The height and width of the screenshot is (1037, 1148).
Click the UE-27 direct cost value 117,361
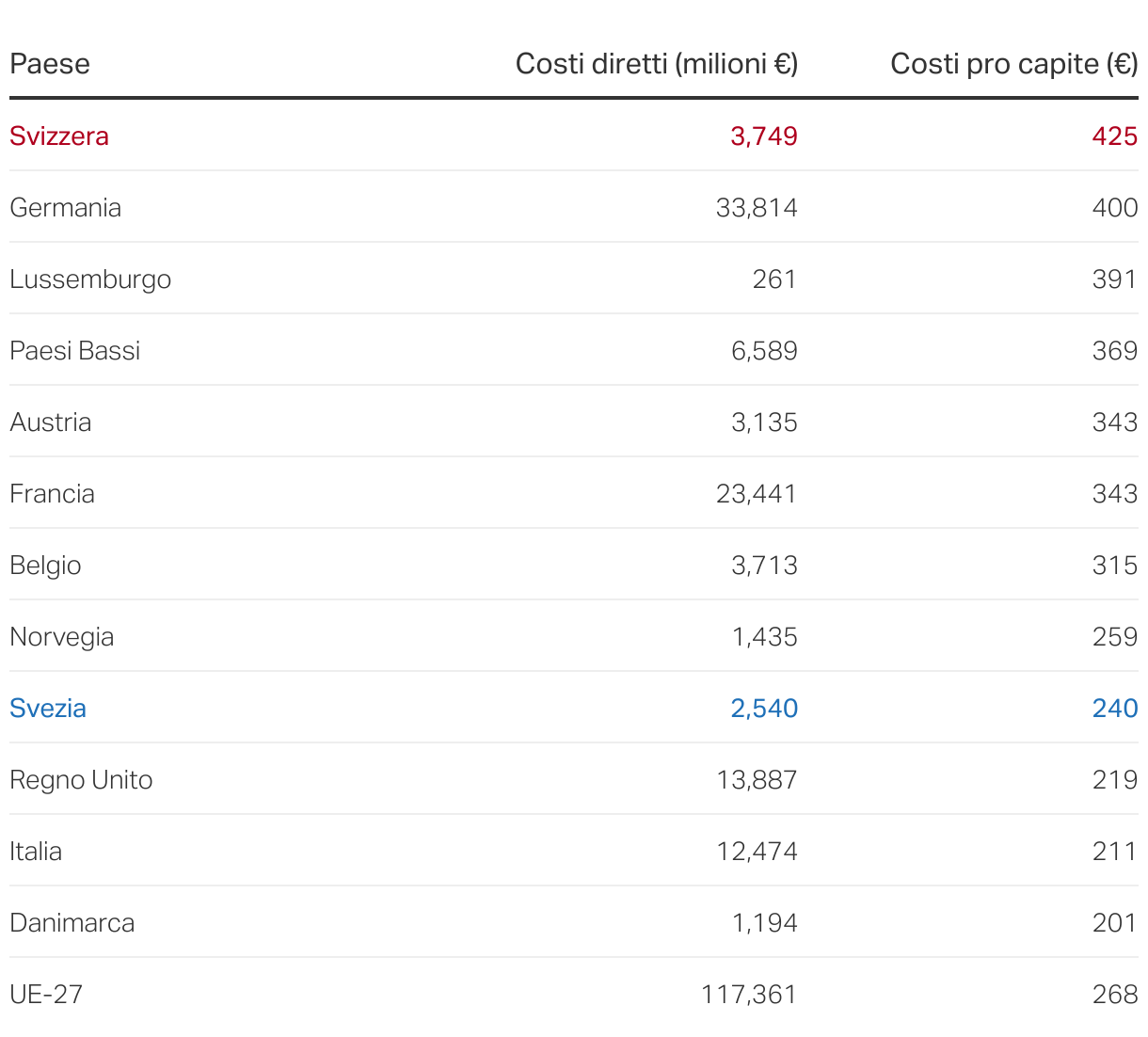(x=749, y=995)
